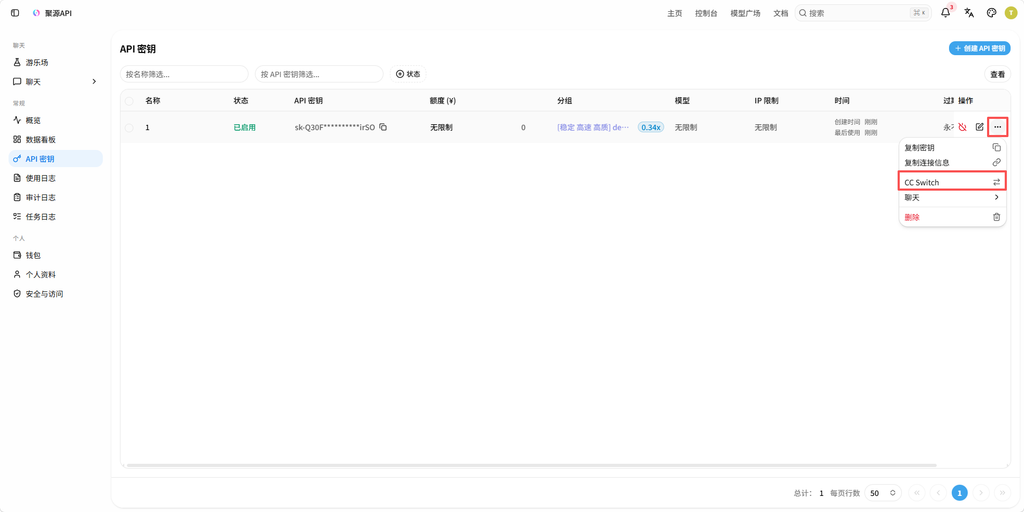Screen dimensions: 1024x512
Task: Open 概览 in the sidebar
Action: [x=56, y=120]
